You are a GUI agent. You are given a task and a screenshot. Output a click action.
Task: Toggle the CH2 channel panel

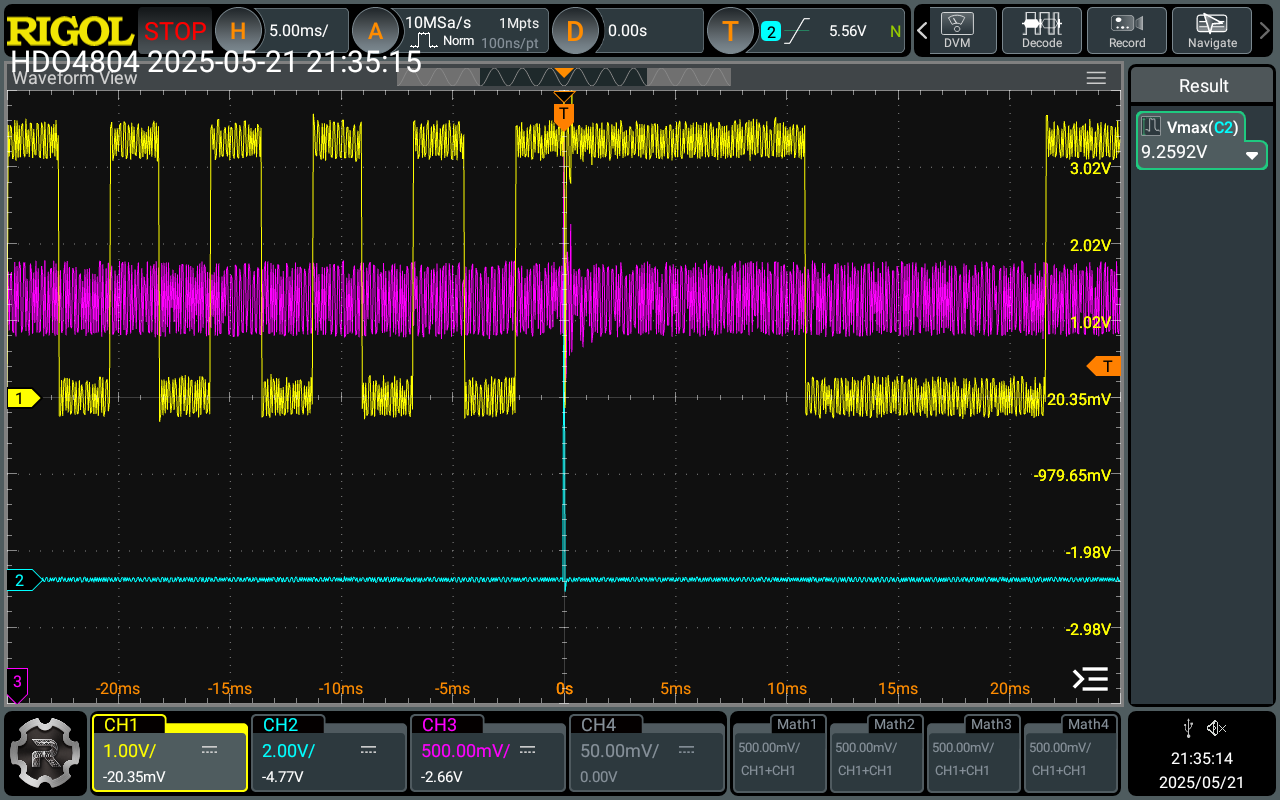328,752
